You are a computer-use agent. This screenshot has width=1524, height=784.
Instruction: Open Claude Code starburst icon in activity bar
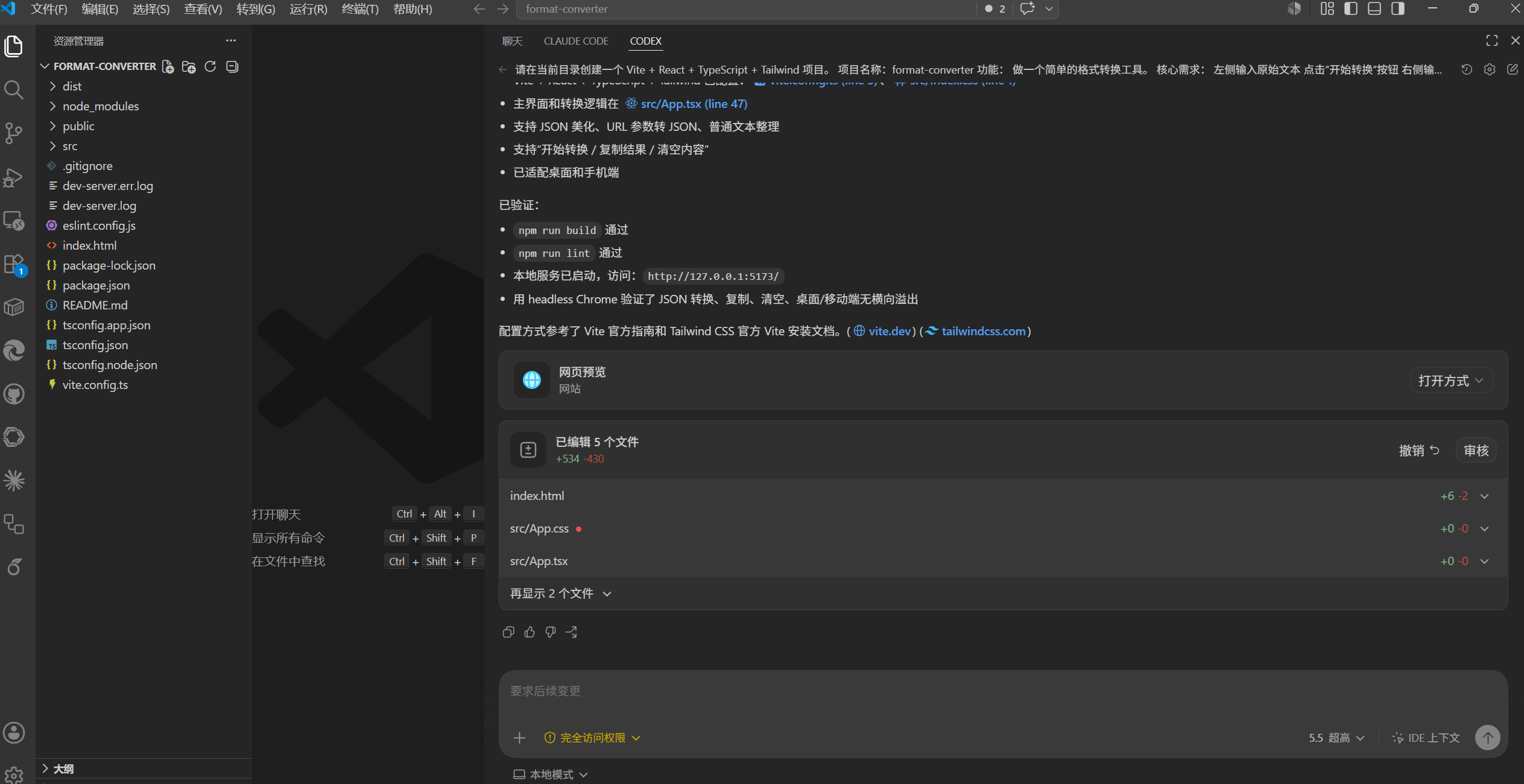point(14,481)
